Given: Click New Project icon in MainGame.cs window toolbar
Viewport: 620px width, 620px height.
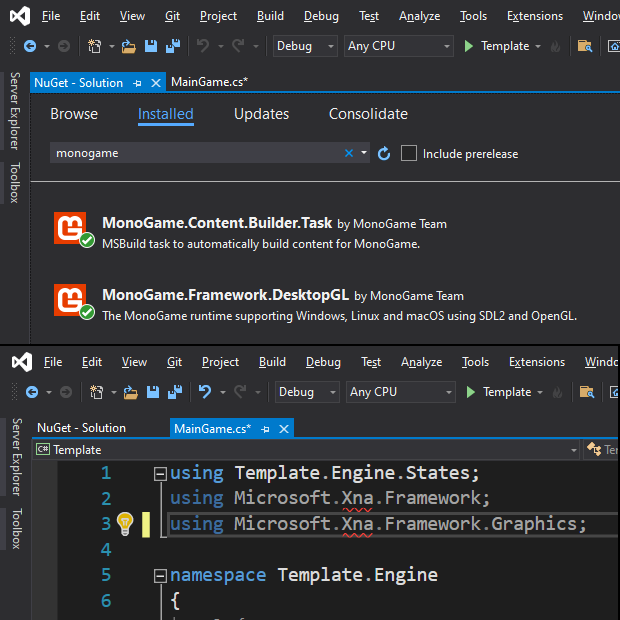Looking at the screenshot, I should pos(96,392).
